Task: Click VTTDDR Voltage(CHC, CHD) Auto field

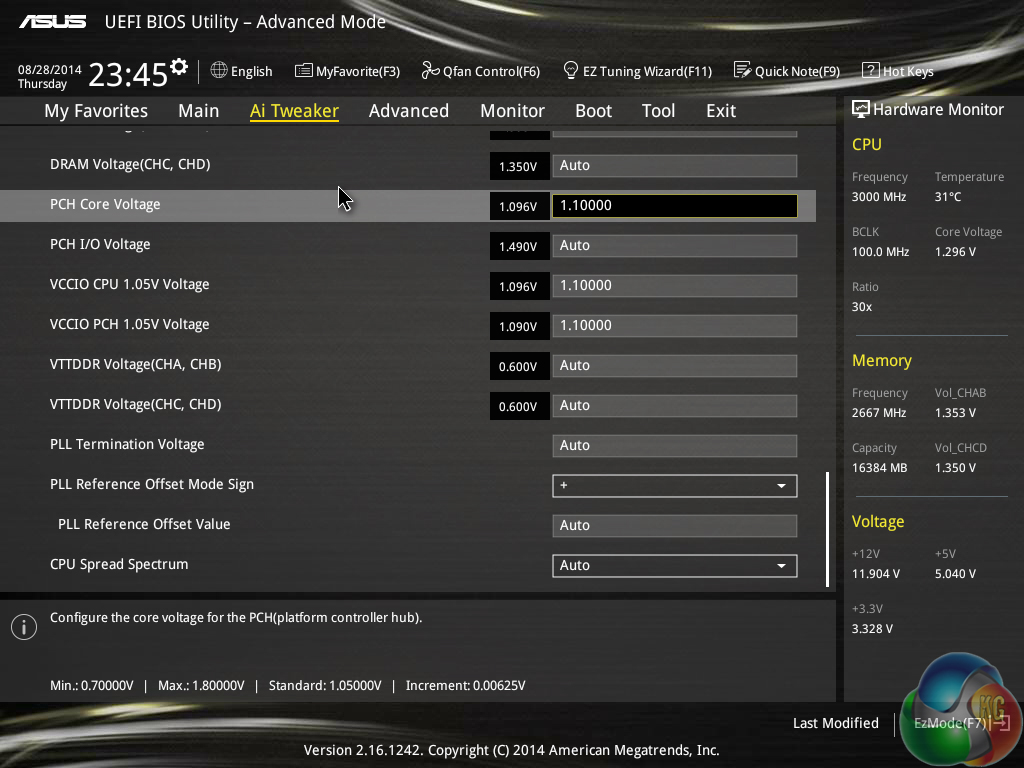Action: (675, 406)
